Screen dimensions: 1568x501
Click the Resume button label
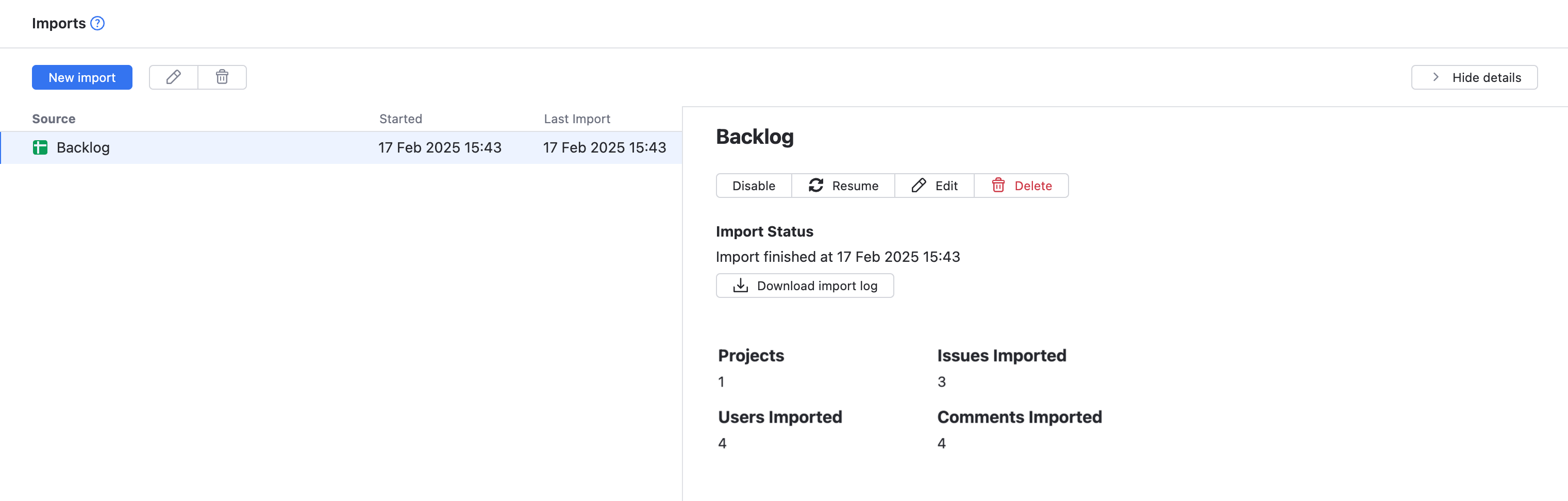855,186
